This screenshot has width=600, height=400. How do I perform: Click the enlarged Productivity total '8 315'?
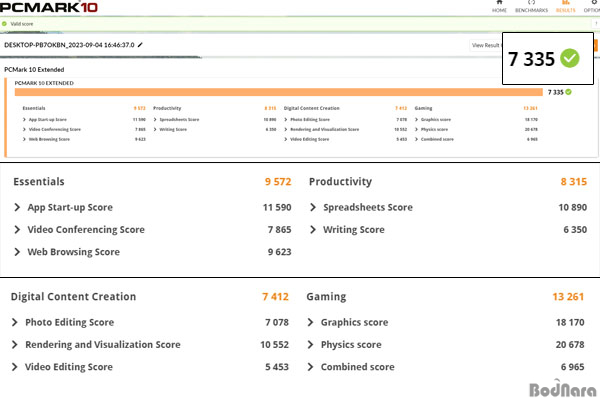tap(574, 181)
